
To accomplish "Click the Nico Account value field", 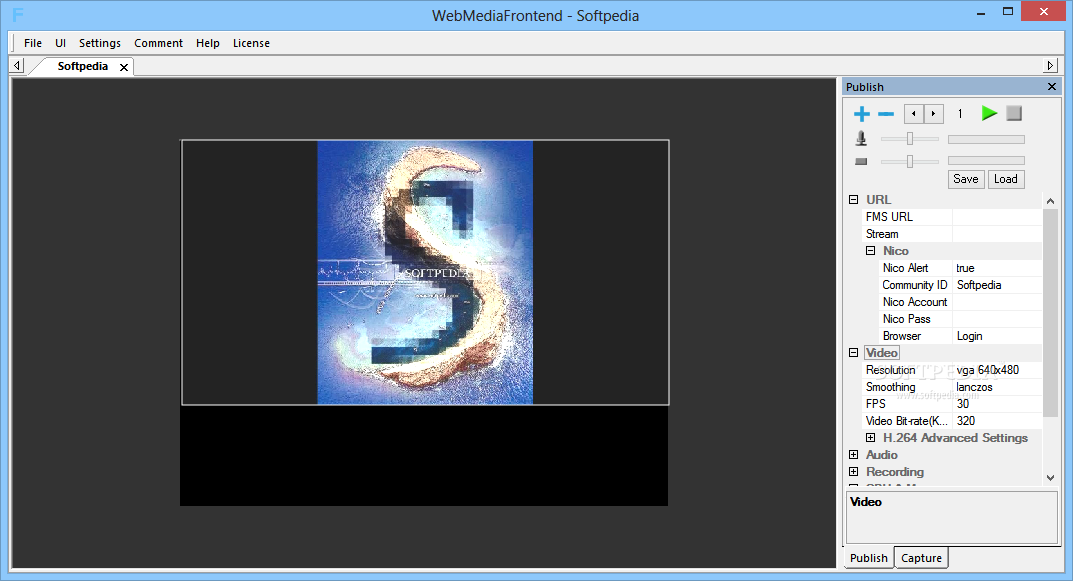I will (x=997, y=302).
